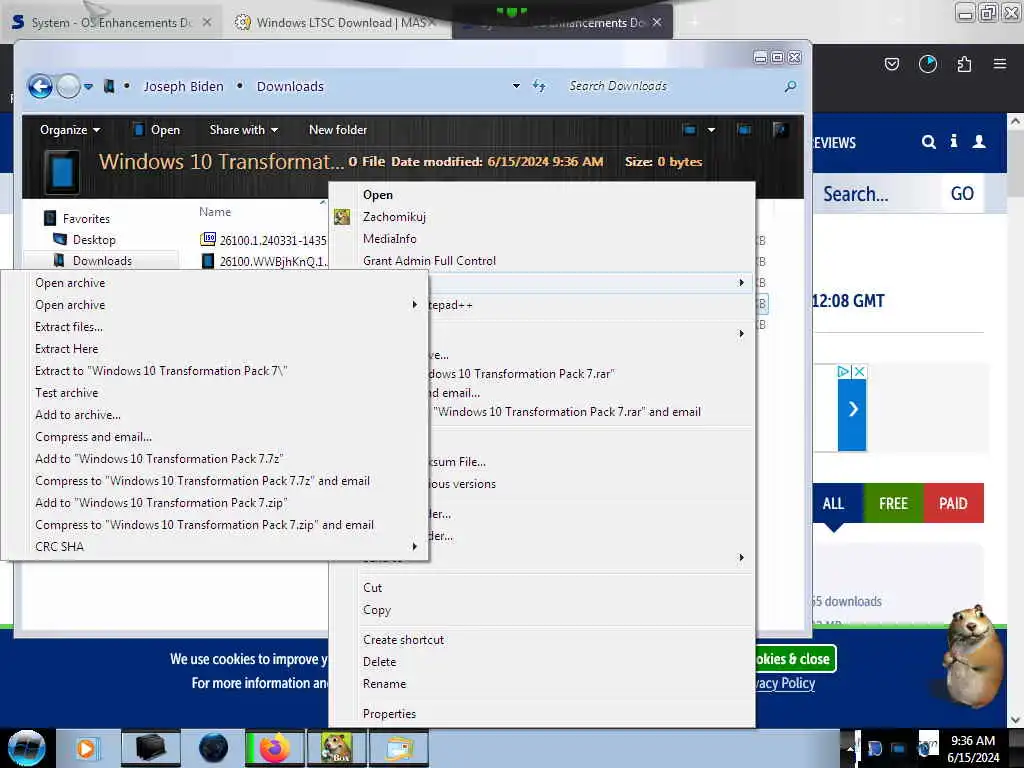Click the Name column header

(x=215, y=212)
